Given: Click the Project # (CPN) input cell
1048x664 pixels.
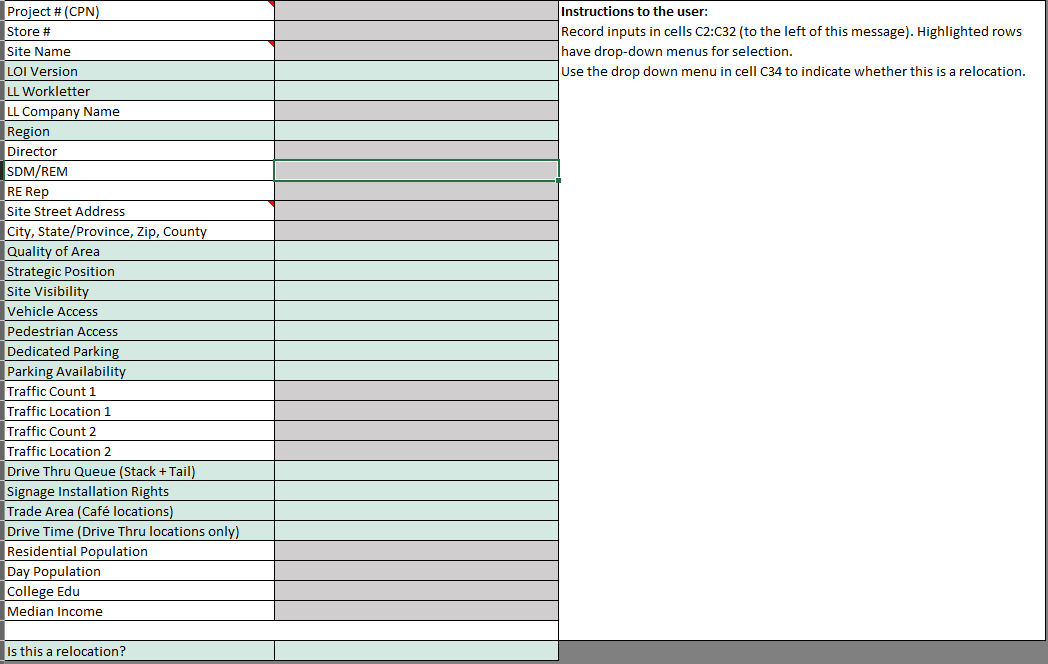Looking at the screenshot, I should (416, 11).
